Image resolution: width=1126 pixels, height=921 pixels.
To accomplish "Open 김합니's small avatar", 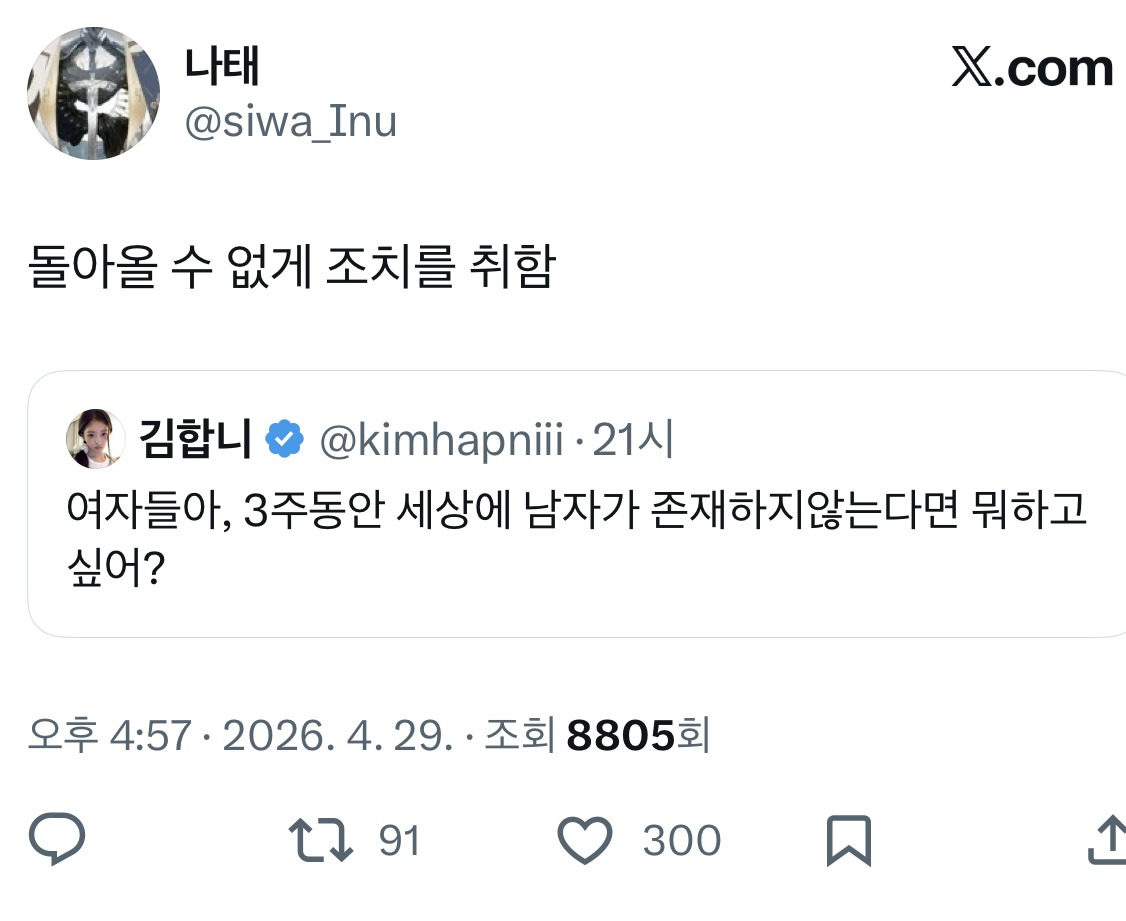I will click(96, 439).
